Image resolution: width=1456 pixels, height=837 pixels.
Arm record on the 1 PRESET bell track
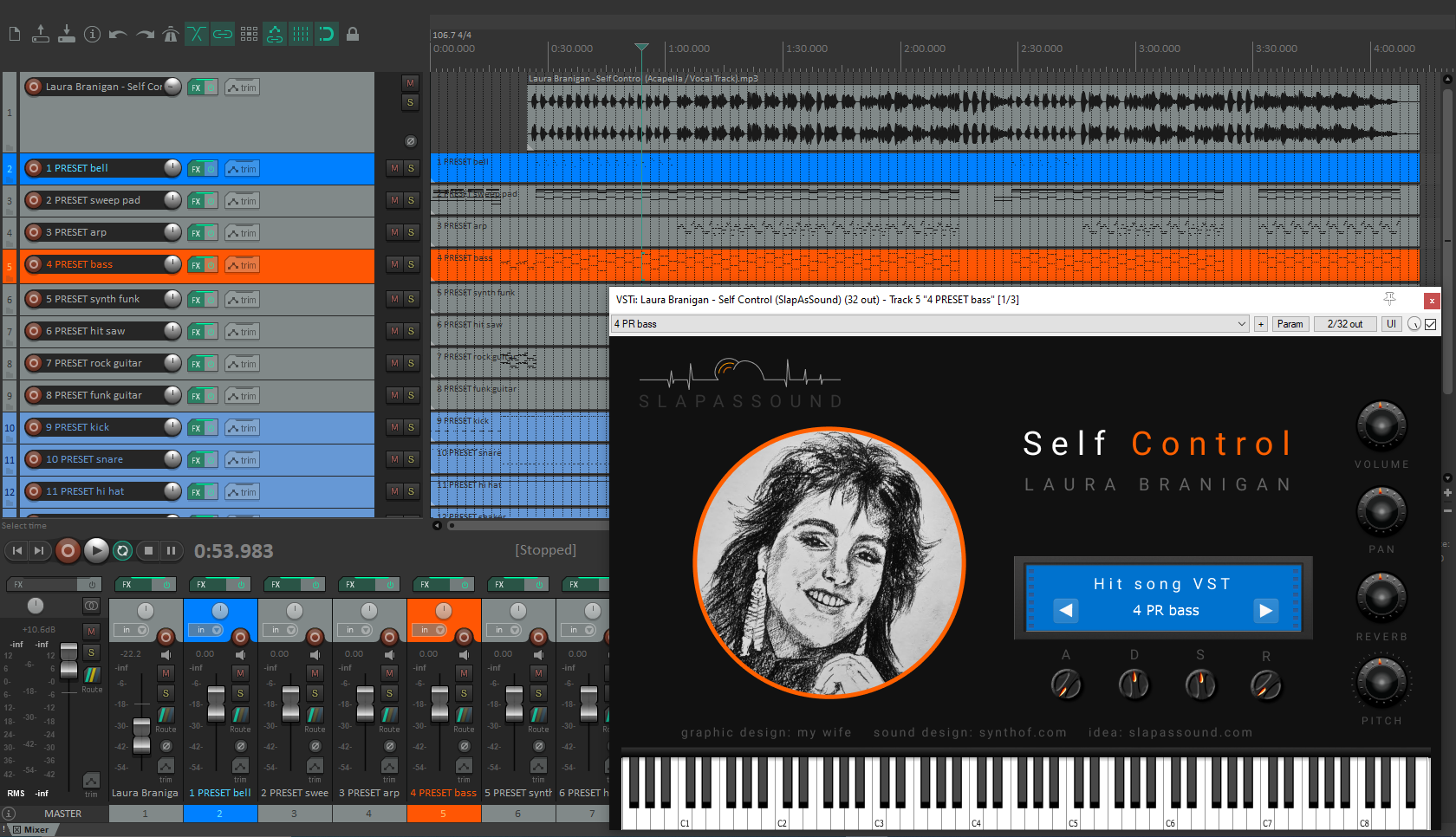coord(34,168)
